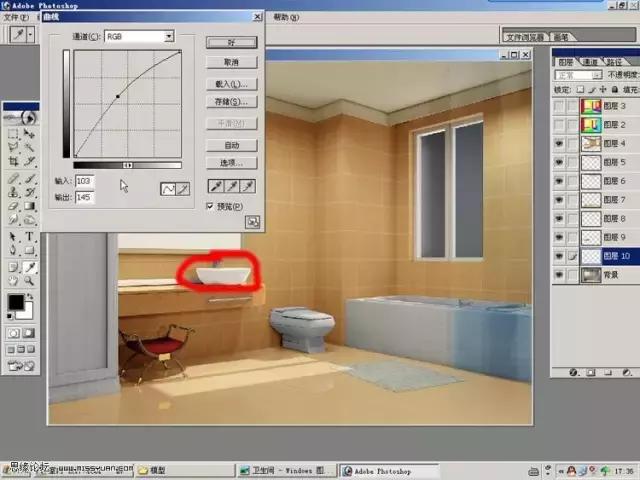The height and width of the screenshot is (480, 640).
Task: Click the 自动 auto button
Action: click(x=232, y=145)
